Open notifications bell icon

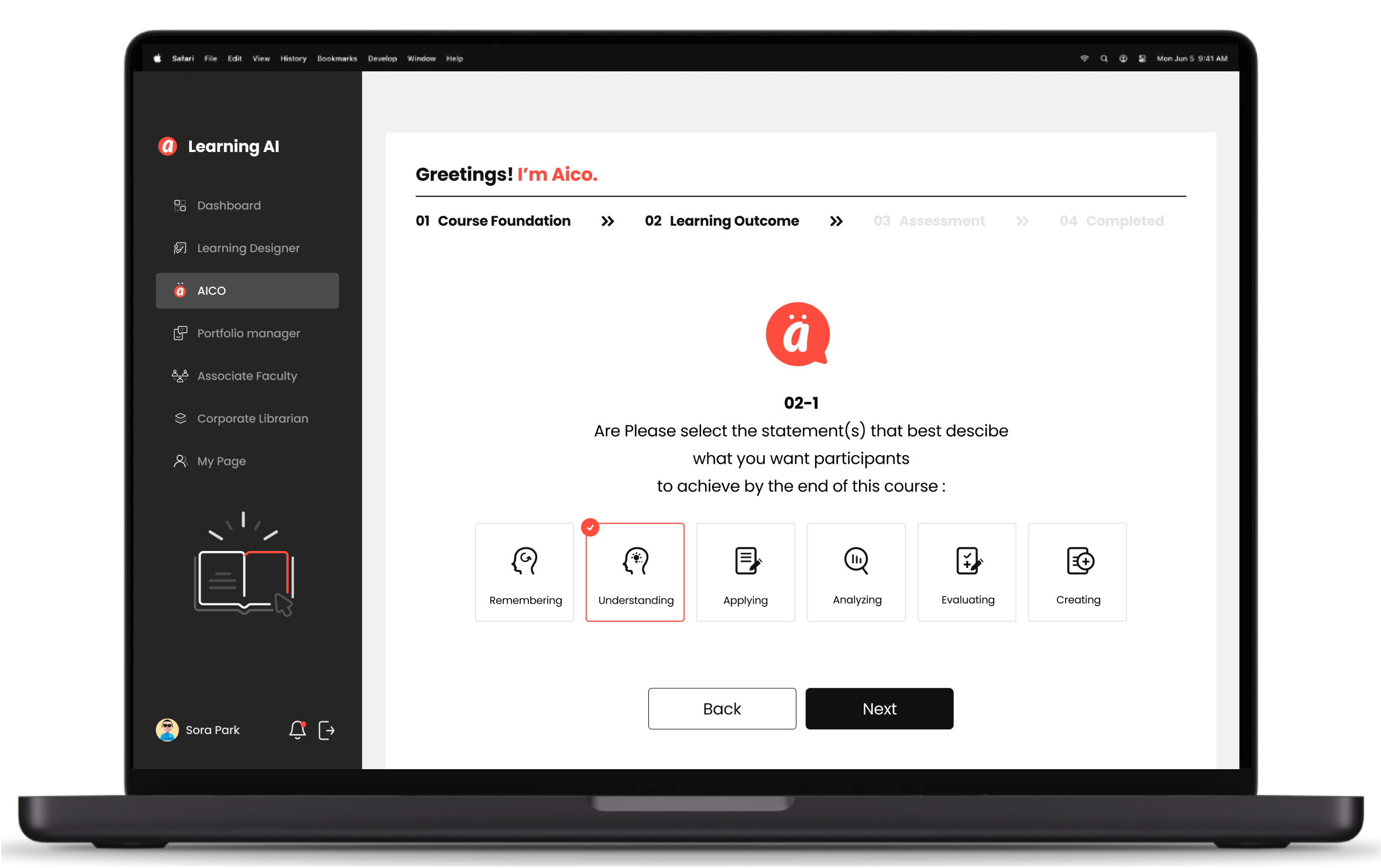(x=297, y=730)
